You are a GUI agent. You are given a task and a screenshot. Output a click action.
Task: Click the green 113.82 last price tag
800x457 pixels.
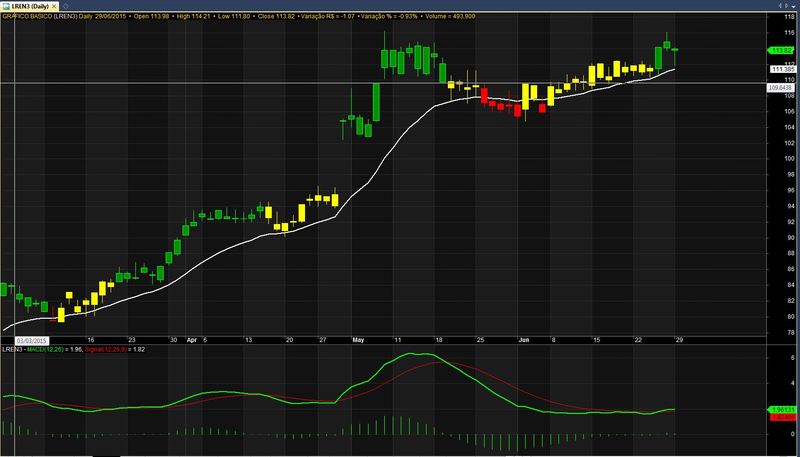782,50
